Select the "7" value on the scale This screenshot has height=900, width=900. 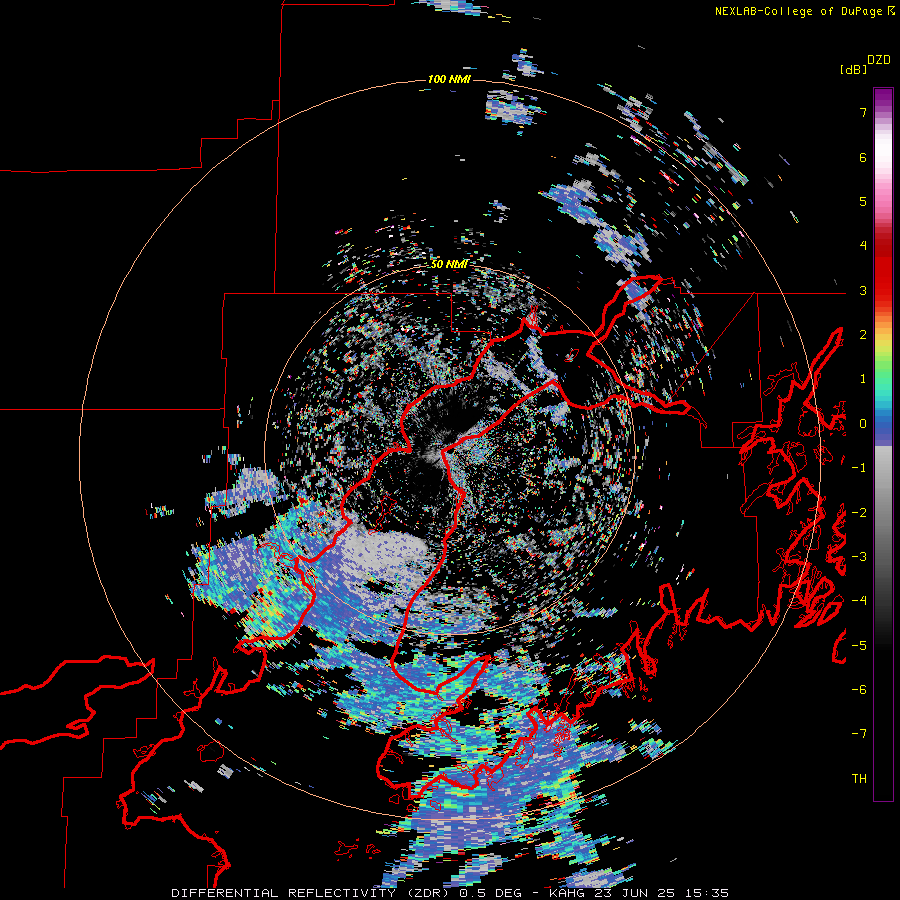(x=863, y=112)
